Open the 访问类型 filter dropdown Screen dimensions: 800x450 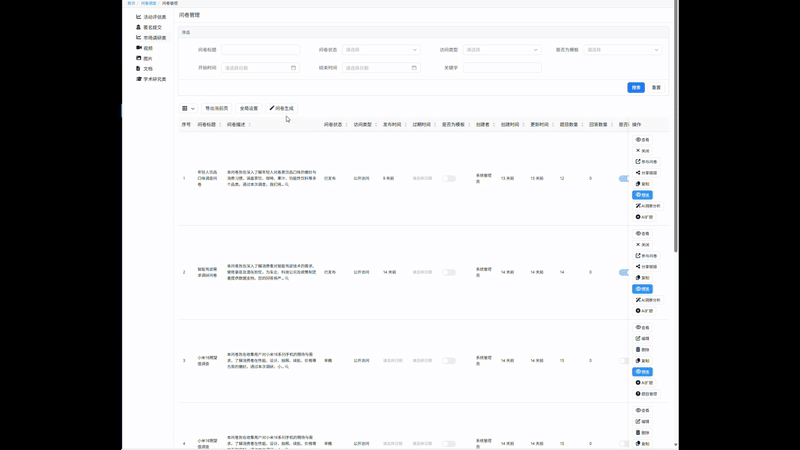click(502, 49)
